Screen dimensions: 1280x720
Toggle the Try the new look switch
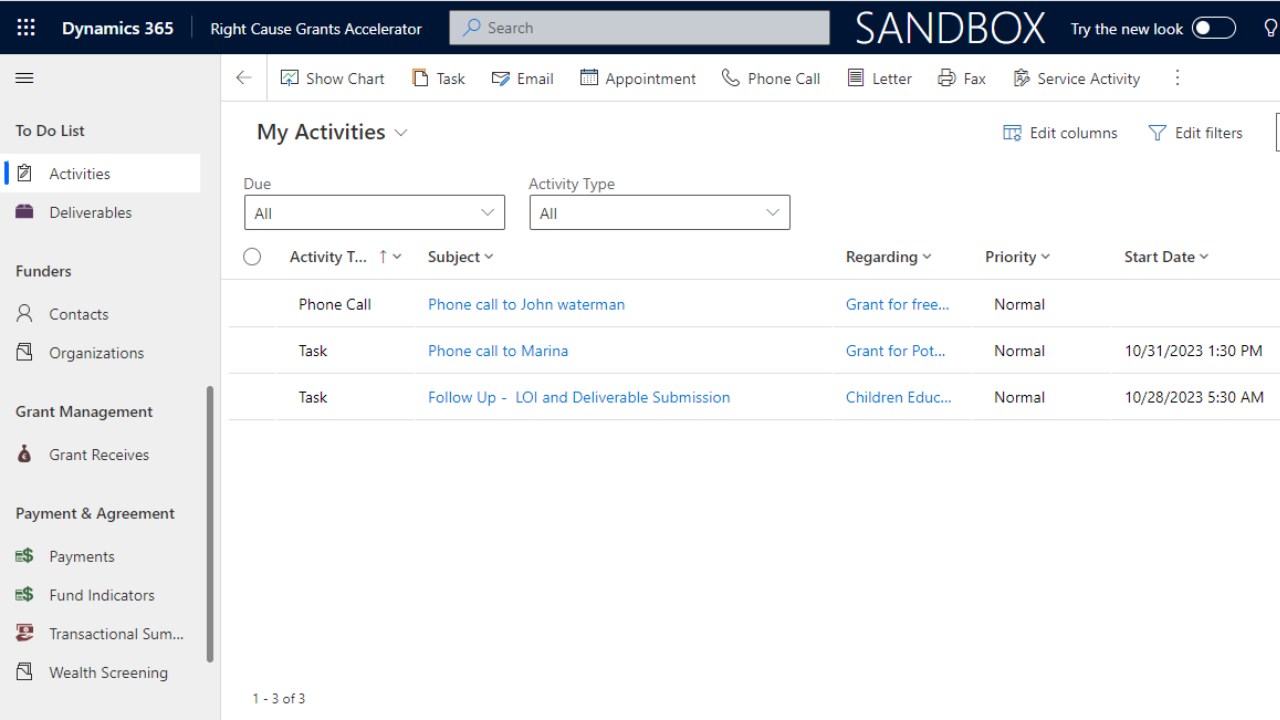tap(1214, 28)
